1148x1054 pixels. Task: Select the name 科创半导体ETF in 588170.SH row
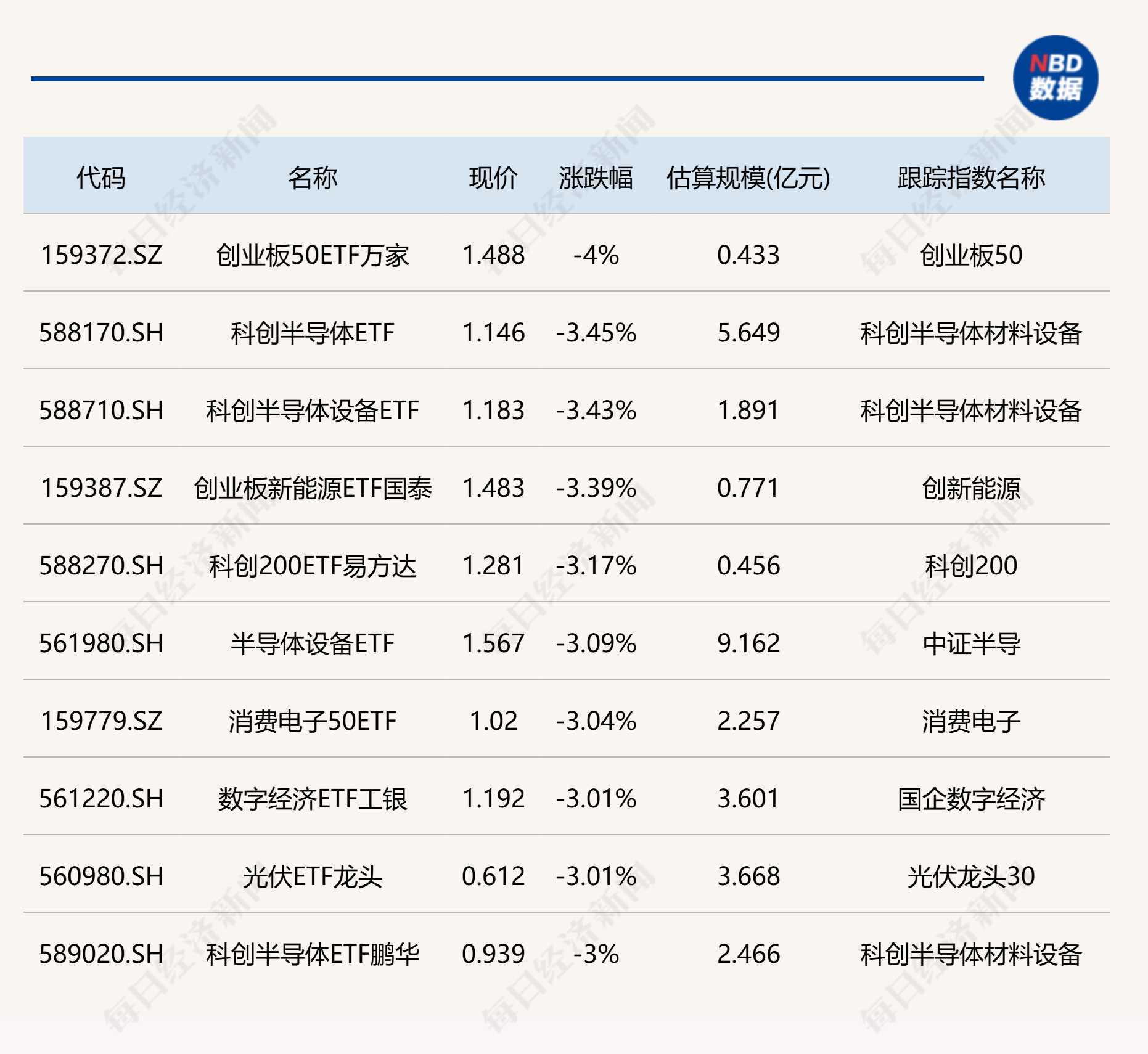tap(313, 333)
